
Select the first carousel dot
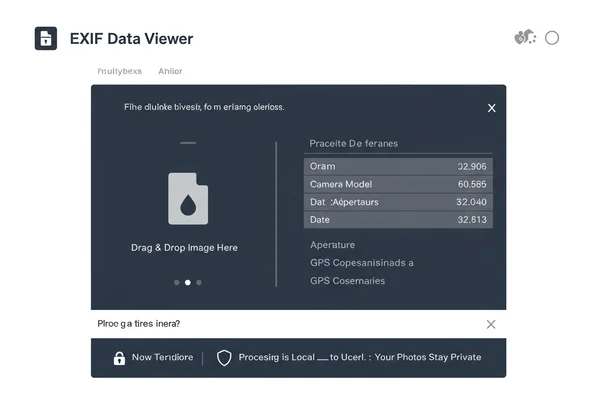(177, 283)
